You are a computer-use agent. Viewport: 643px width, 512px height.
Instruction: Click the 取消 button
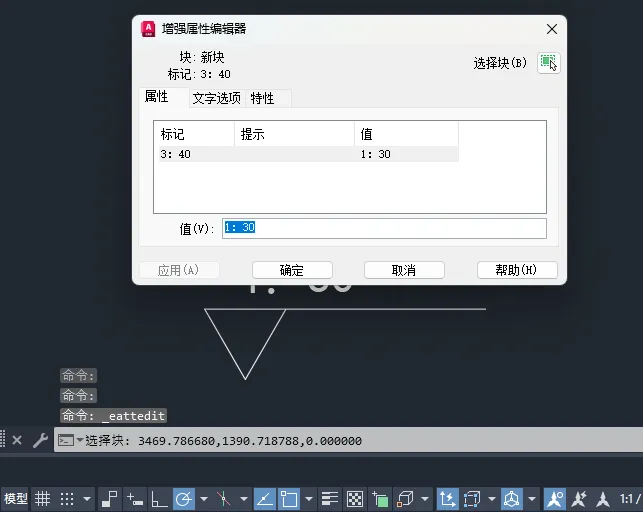pos(404,270)
